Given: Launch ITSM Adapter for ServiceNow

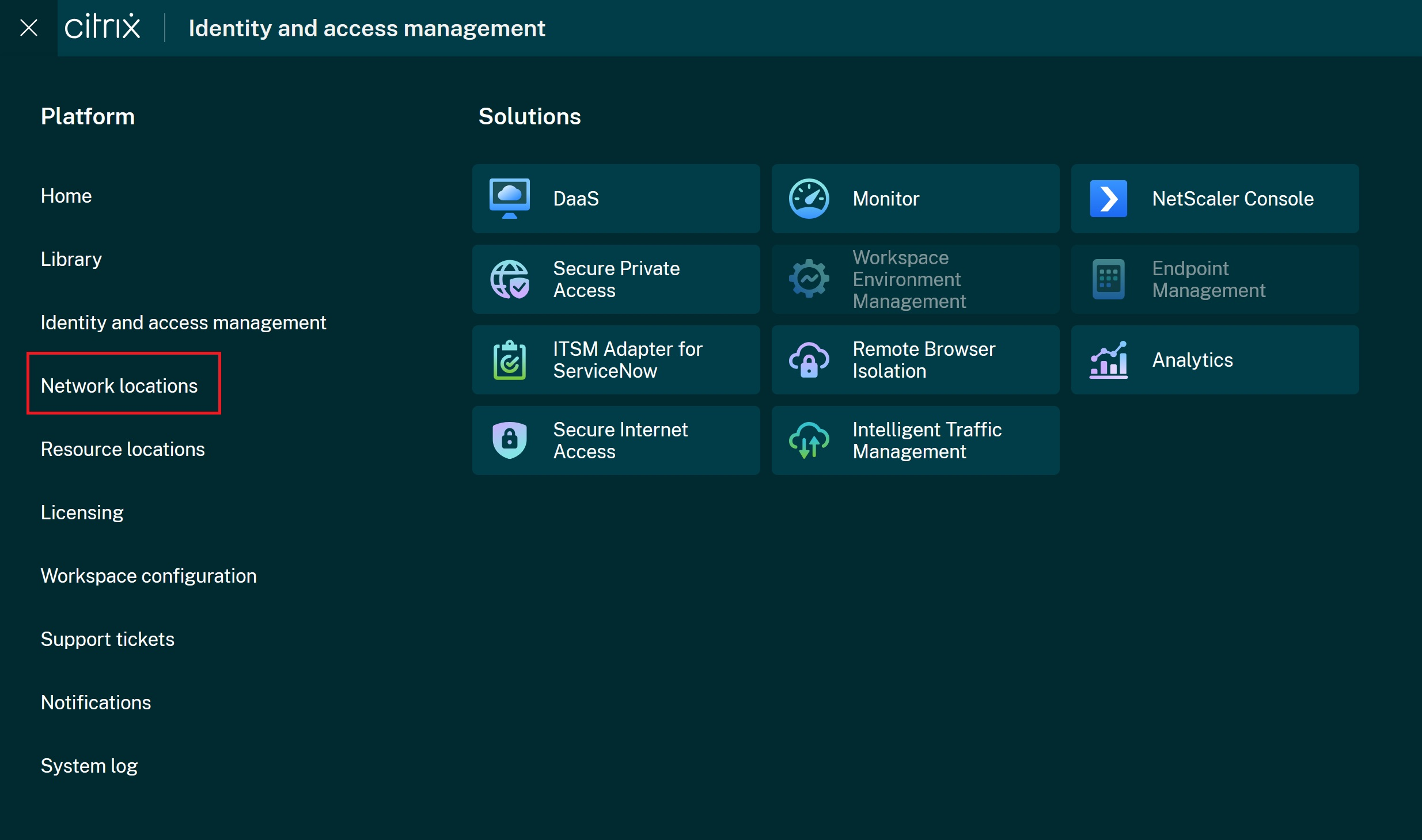Looking at the screenshot, I should [615, 359].
